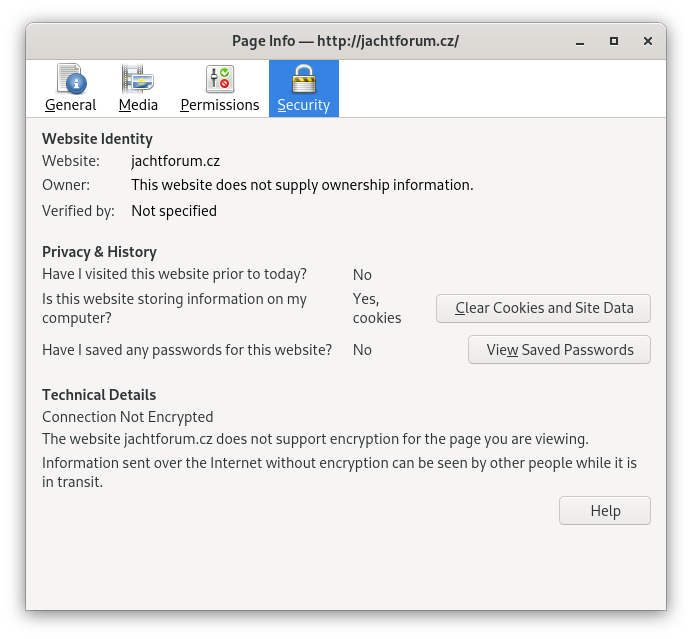Image resolution: width=692 pixels, height=639 pixels.
Task: Click the General tab document icon
Action: tap(70, 79)
